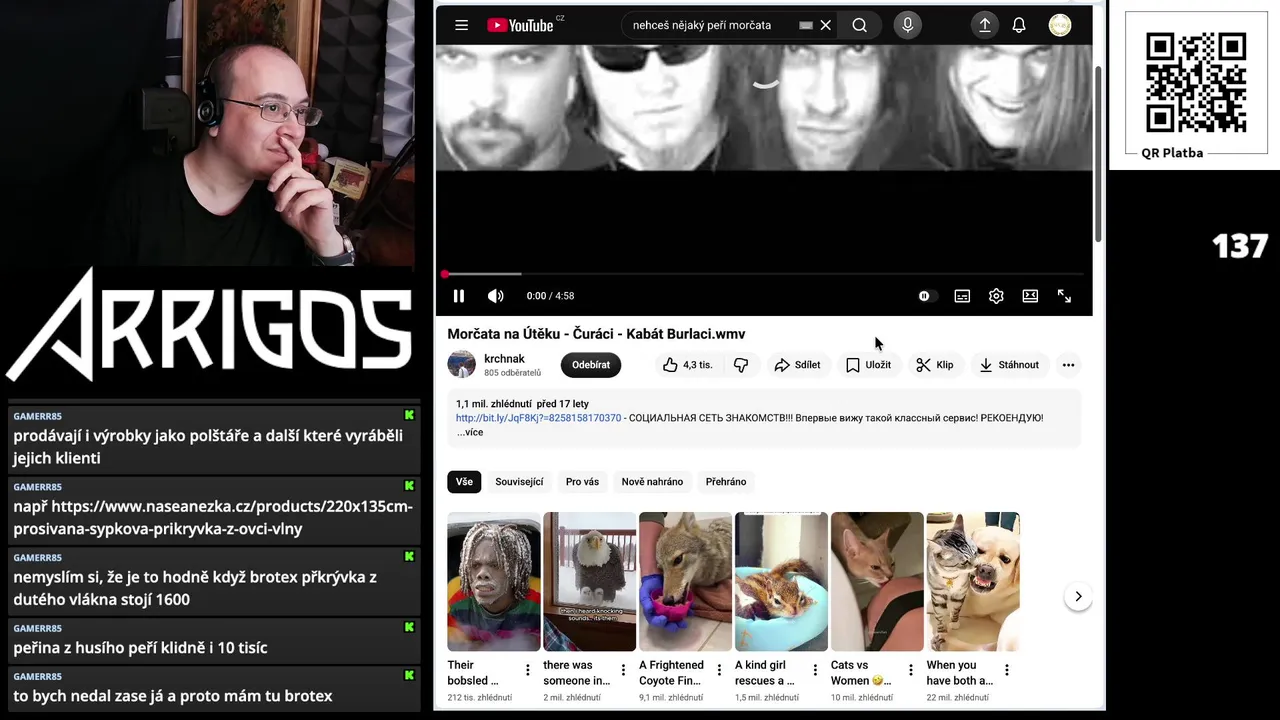
Task: Click the '0:00 / 4:58' time display
Action: pyautogui.click(x=550, y=296)
